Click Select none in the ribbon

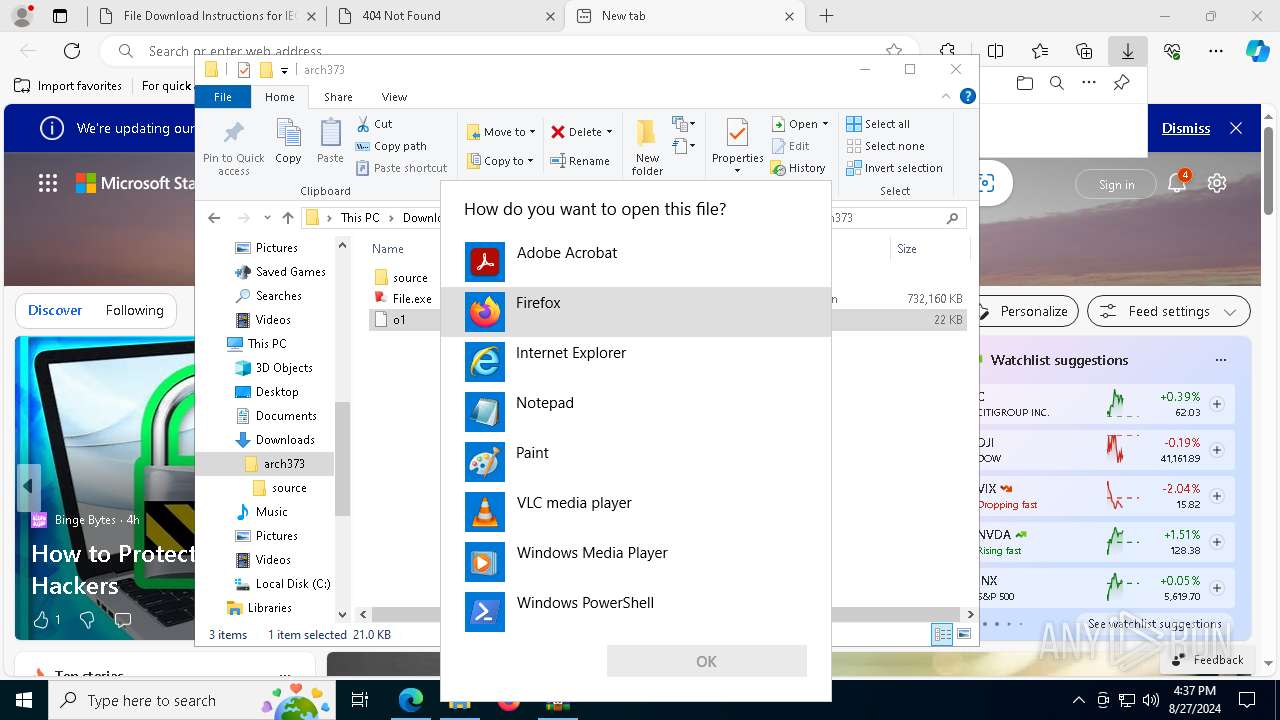click(x=885, y=146)
